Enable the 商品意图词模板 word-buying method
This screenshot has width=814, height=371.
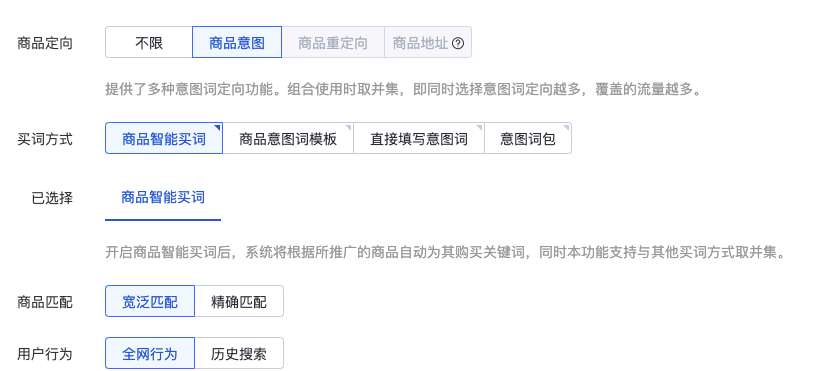[288, 139]
